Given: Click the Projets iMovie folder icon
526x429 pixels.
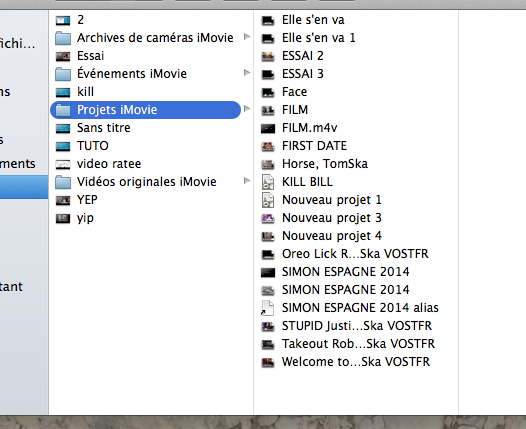Looking at the screenshot, I should (63, 110).
